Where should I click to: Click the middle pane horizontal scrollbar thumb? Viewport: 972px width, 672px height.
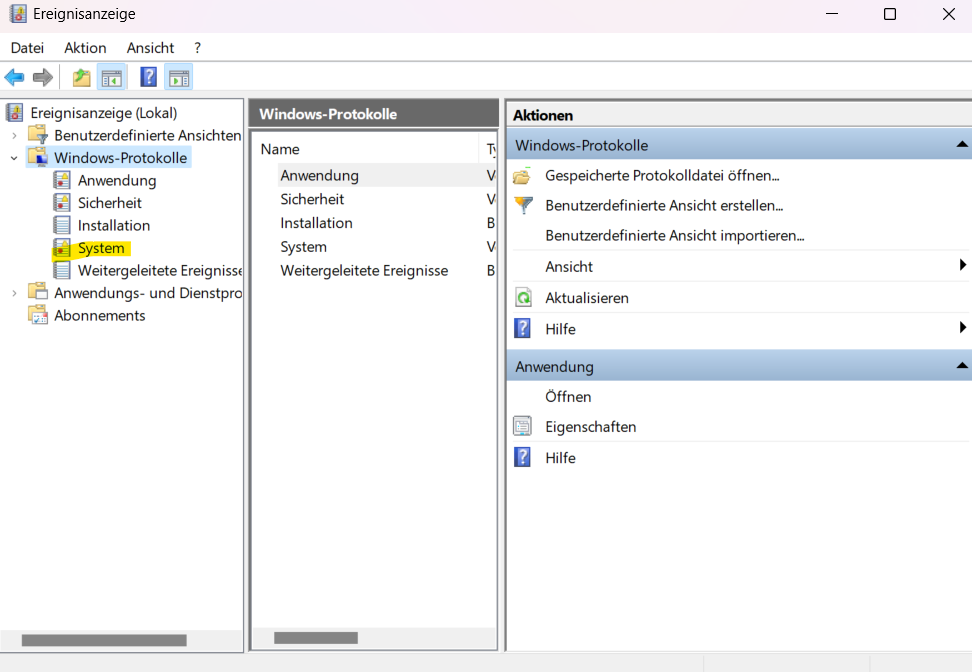click(x=316, y=638)
